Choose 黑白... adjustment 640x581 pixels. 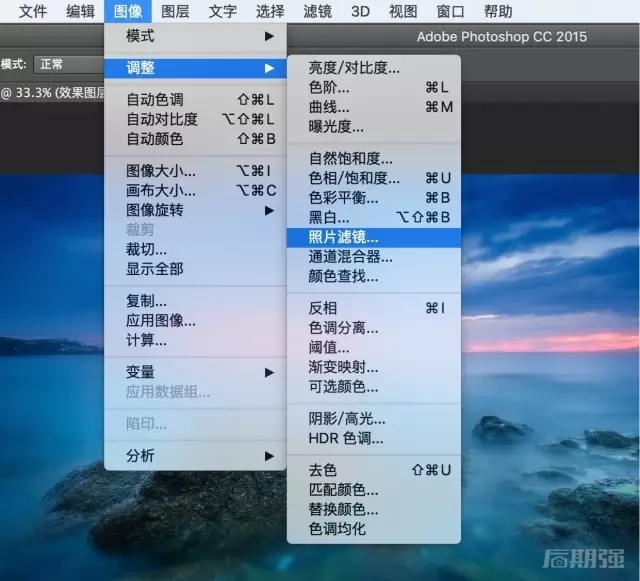pos(374,217)
